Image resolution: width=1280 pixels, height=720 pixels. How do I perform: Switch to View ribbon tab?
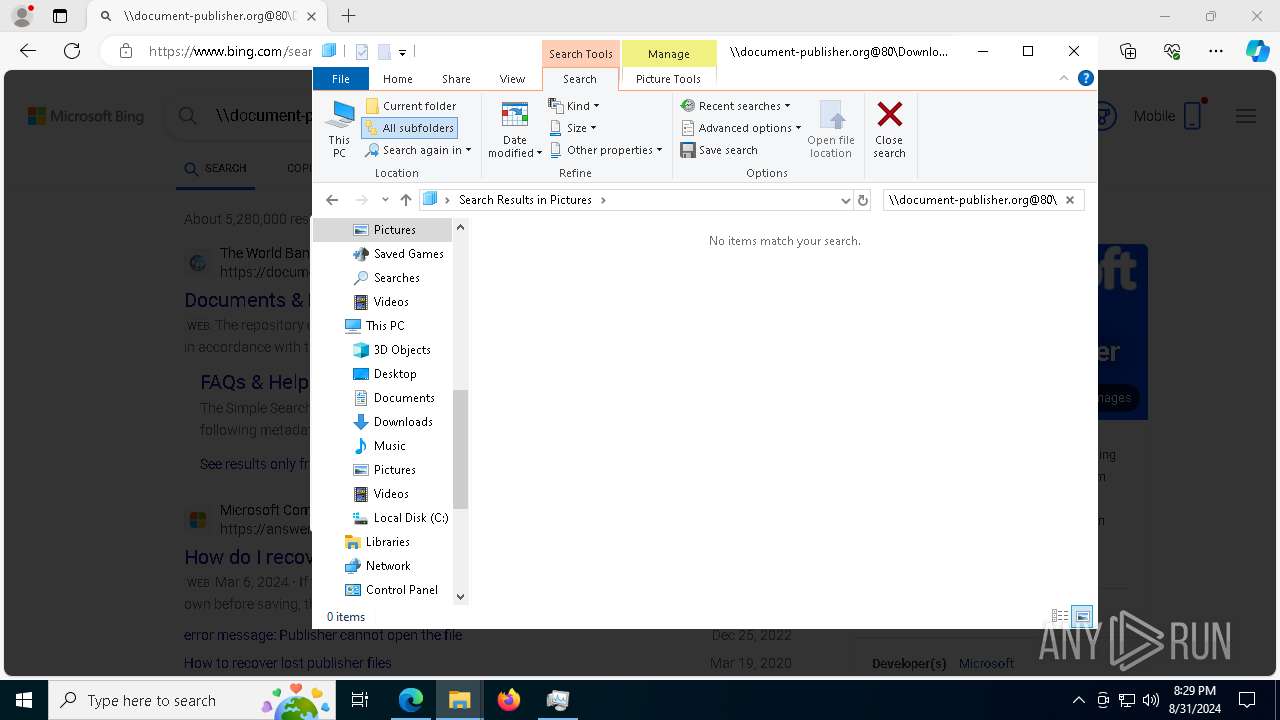click(512, 79)
